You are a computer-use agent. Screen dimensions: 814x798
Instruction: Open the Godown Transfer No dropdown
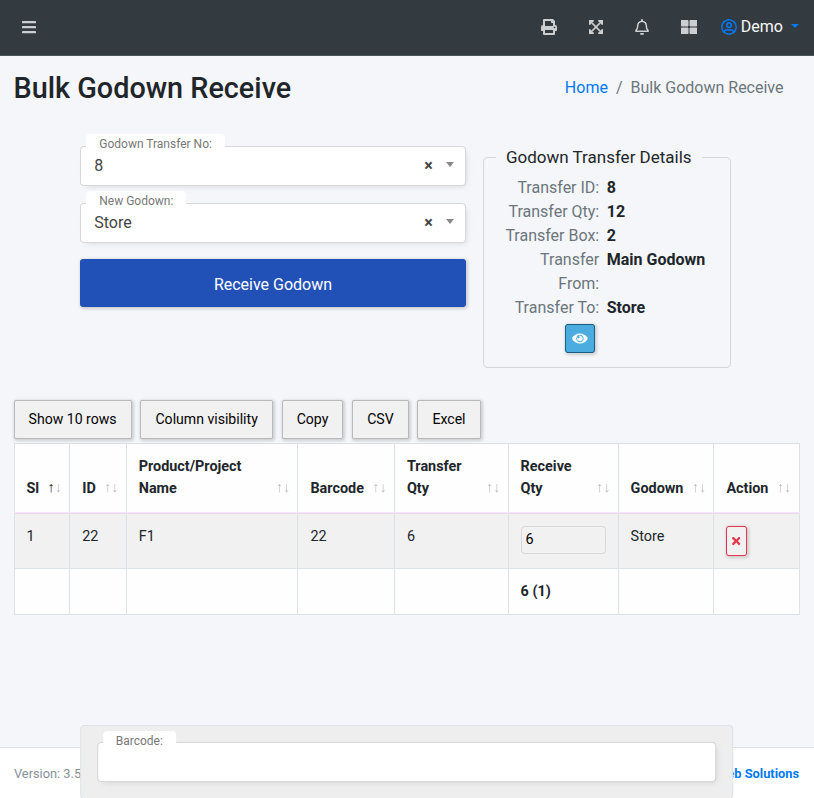coord(447,165)
